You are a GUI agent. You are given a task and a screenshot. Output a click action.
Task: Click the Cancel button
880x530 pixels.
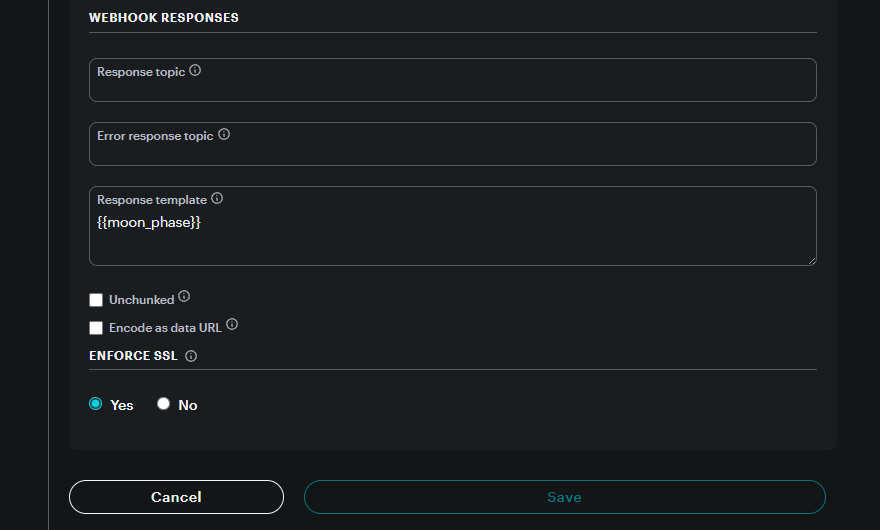tap(176, 497)
